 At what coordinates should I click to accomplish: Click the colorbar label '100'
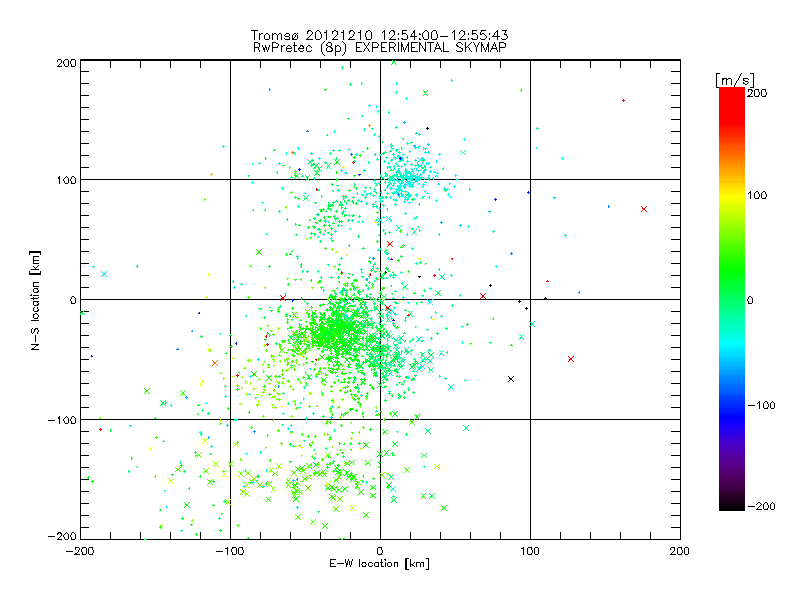pos(757,195)
